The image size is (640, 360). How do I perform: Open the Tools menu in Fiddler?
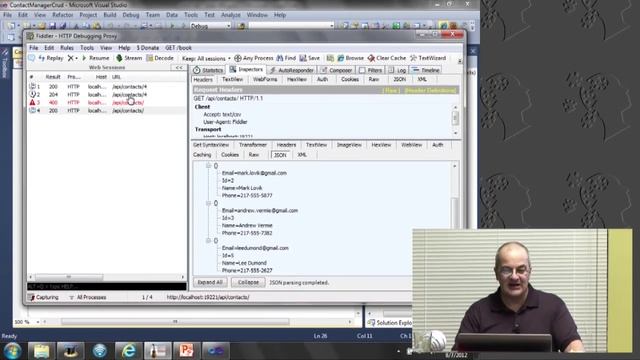click(x=87, y=48)
